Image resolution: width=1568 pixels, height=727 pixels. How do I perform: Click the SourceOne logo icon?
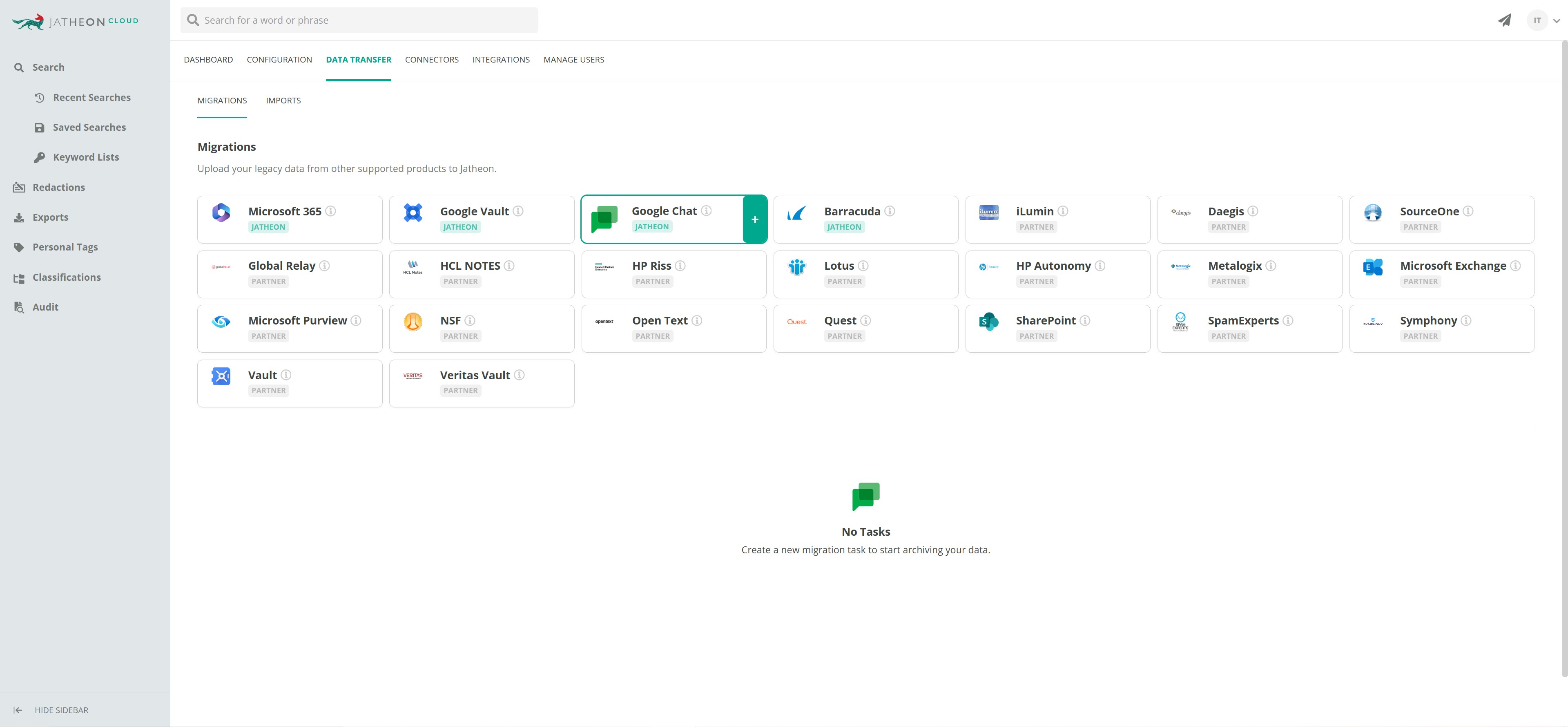point(1373,213)
